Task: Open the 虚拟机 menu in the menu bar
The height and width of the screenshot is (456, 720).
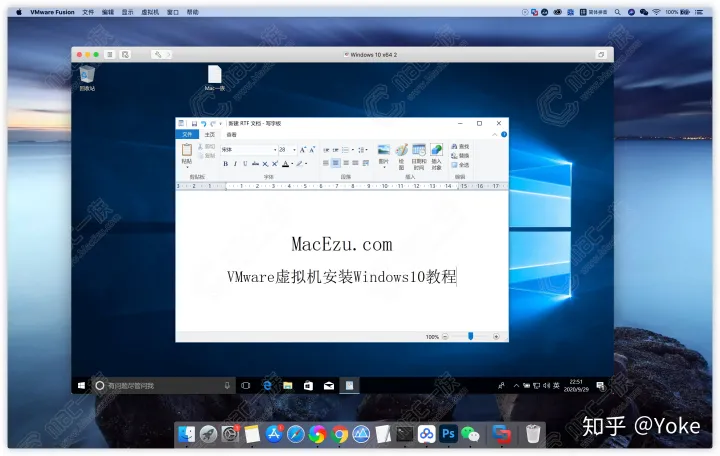Action: coord(150,12)
